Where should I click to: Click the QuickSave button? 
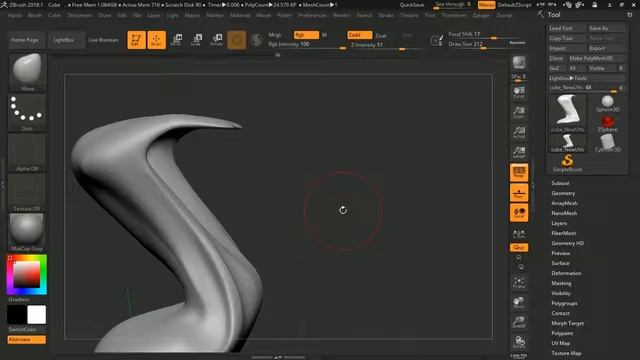[x=411, y=5]
